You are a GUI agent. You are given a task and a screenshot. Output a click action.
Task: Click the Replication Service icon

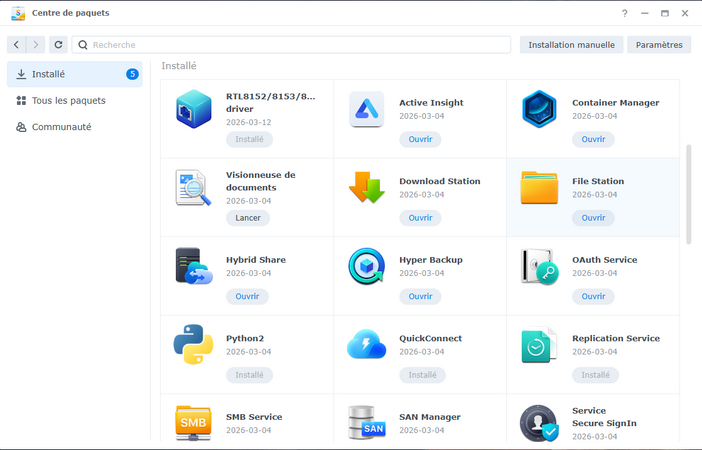[539, 344]
